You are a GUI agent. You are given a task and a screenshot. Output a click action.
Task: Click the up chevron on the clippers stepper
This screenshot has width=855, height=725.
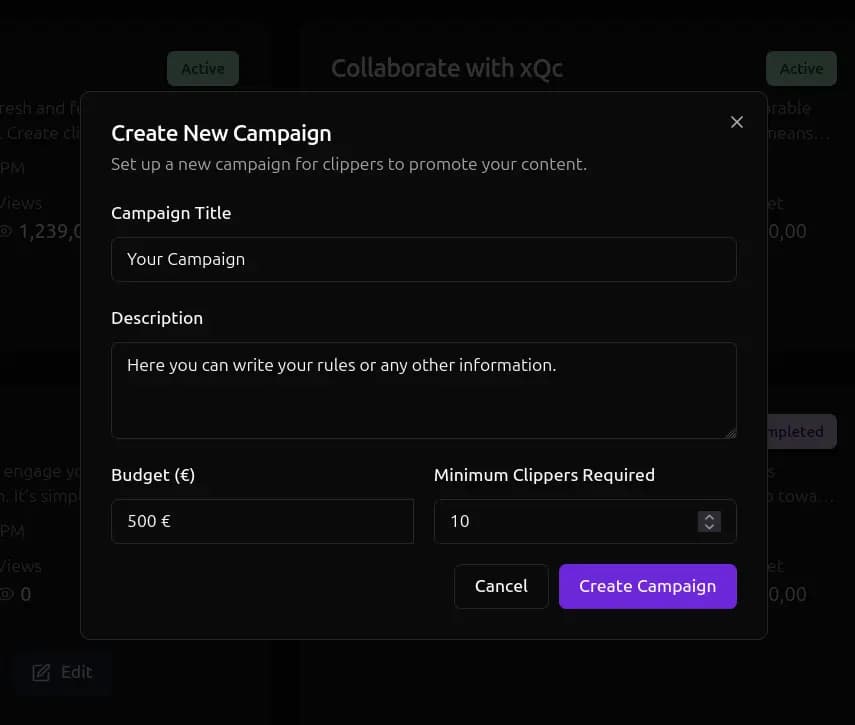[x=709, y=517]
